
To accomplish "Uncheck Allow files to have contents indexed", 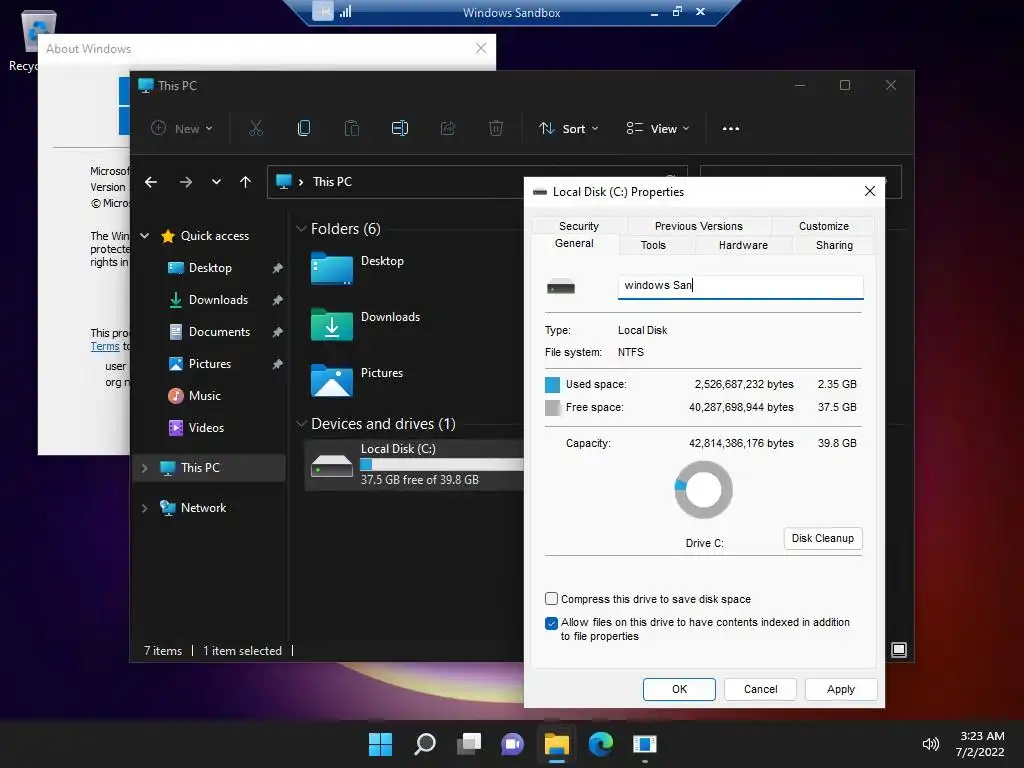I will 551,623.
